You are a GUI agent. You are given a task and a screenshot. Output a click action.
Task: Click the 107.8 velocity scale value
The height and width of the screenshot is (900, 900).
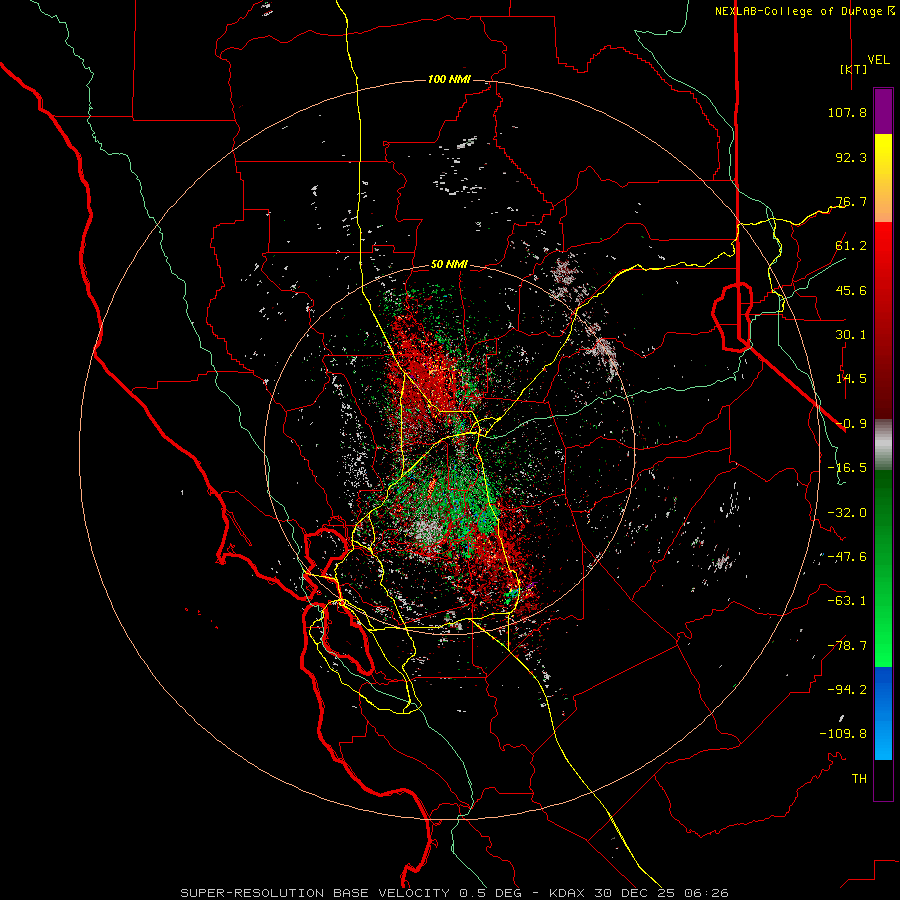[847, 112]
